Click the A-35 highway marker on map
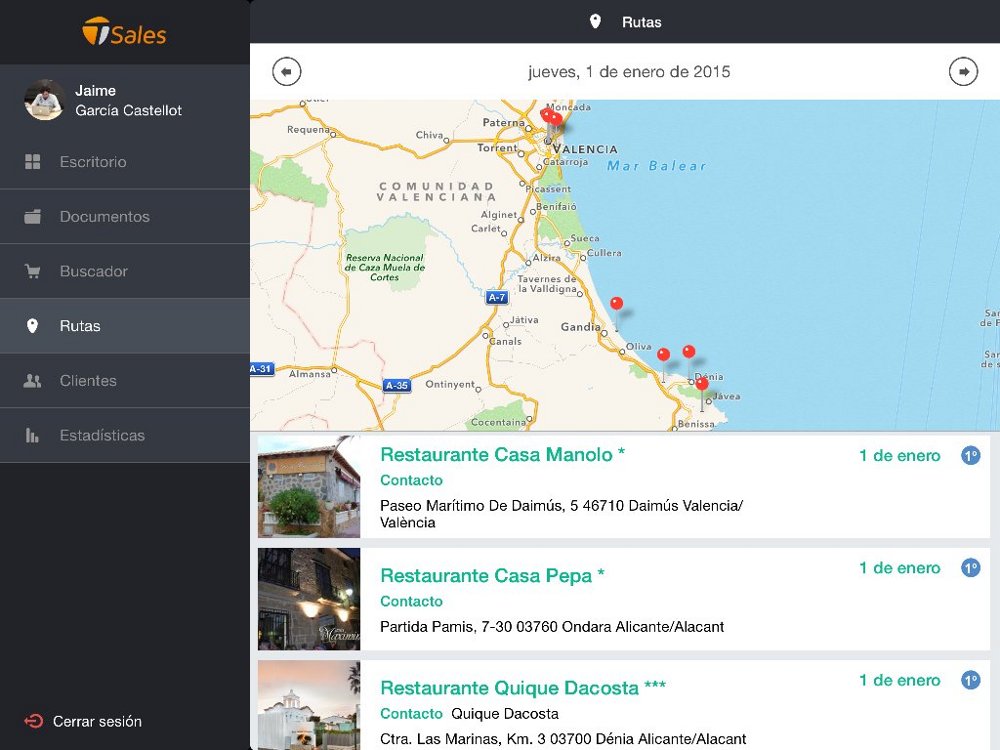 pos(397,385)
